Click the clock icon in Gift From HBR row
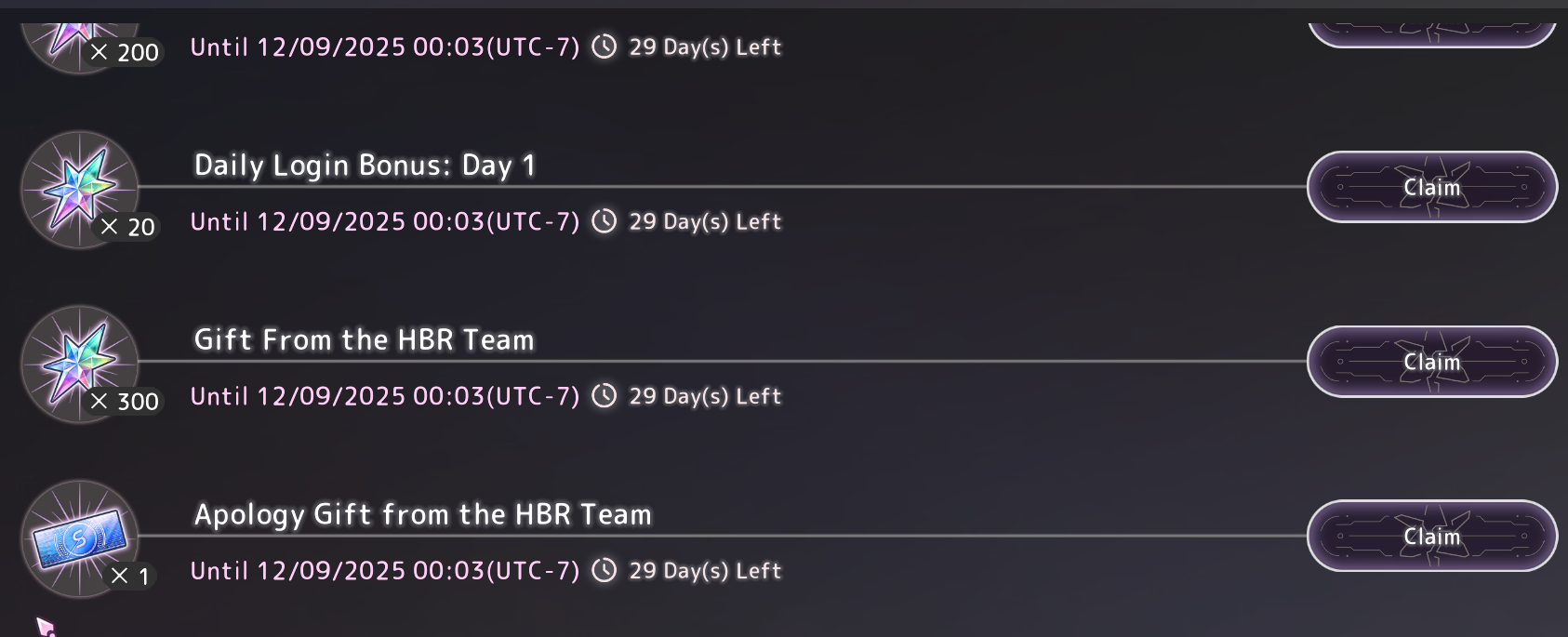 tap(605, 396)
